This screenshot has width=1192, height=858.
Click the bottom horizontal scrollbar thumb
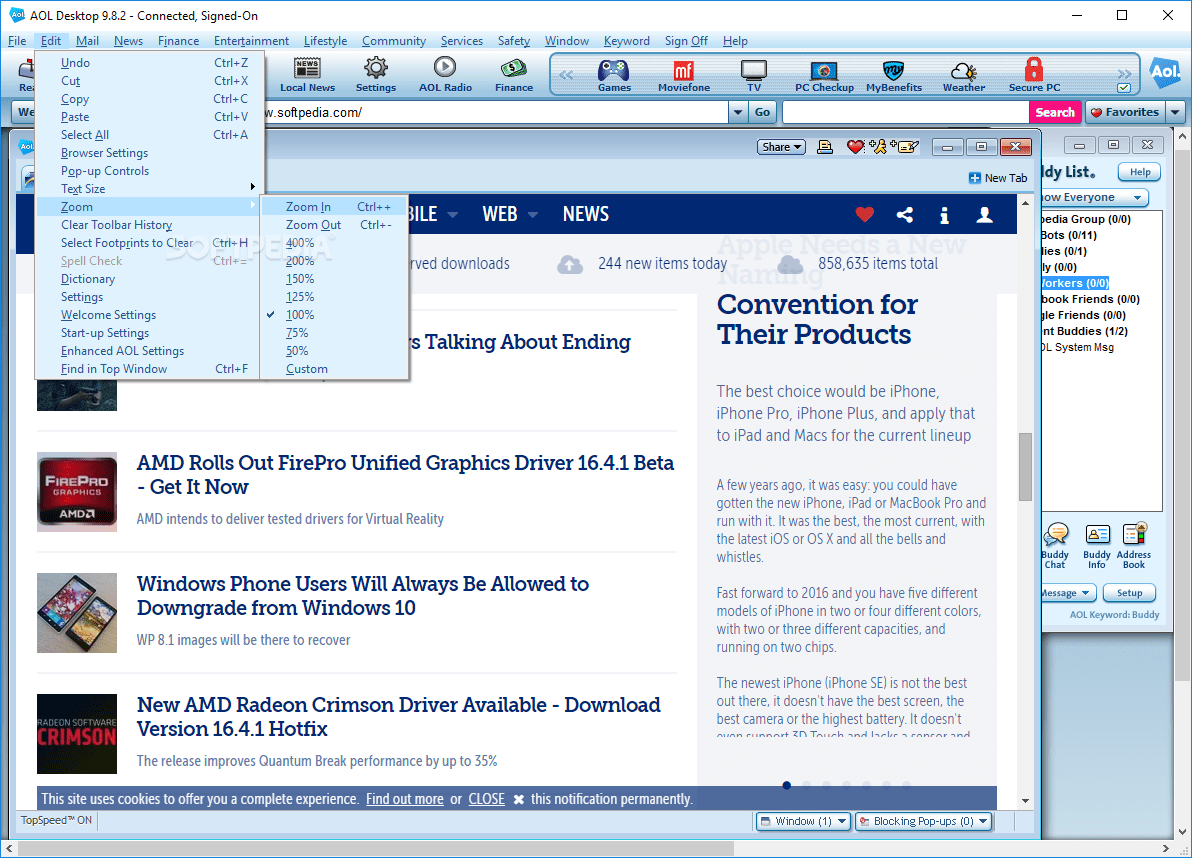(376, 848)
